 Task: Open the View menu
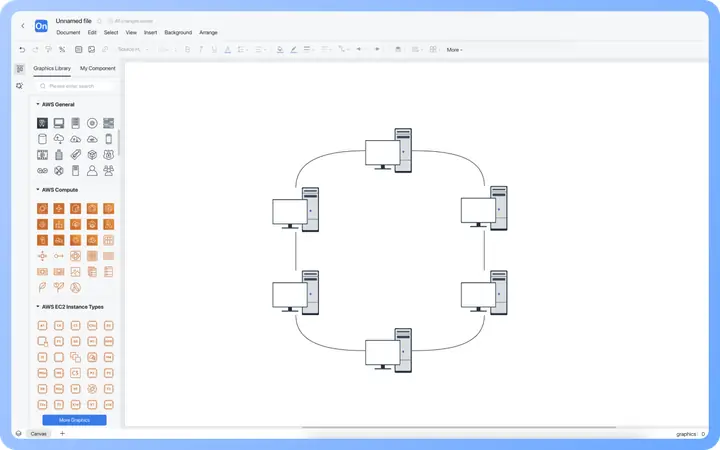[x=131, y=33]
